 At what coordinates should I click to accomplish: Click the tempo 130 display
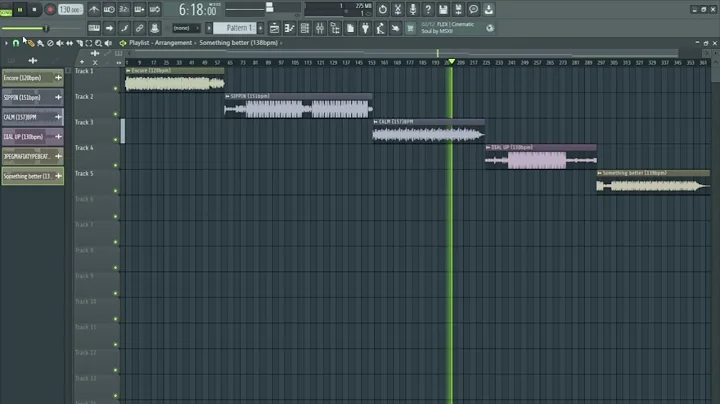pyautogui.click(x=70, y=9)
